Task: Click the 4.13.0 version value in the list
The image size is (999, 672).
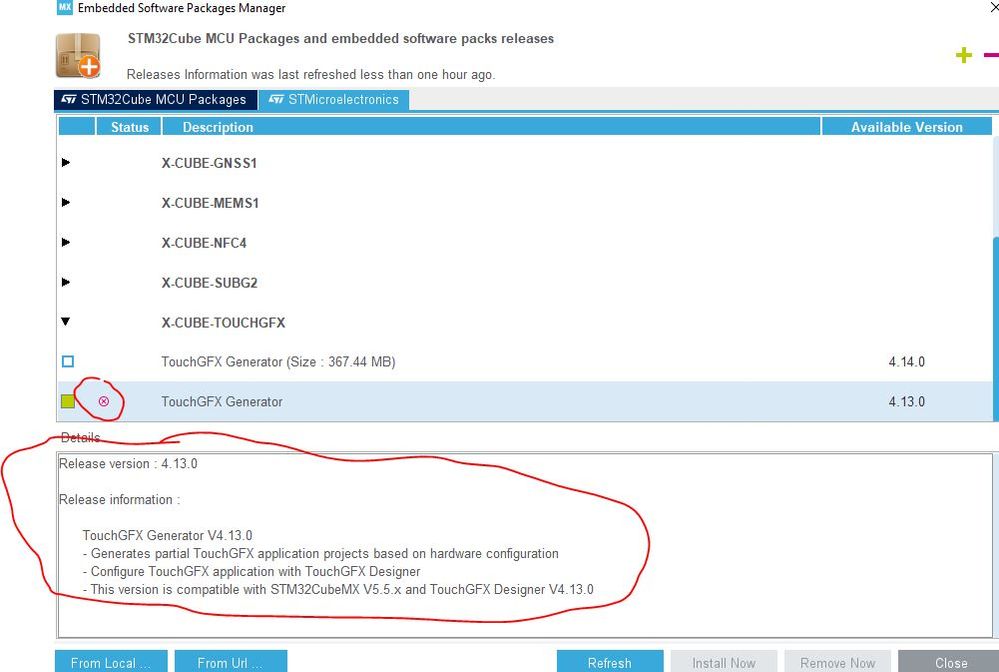Action: pyautogui.click(x=907, y=401)
